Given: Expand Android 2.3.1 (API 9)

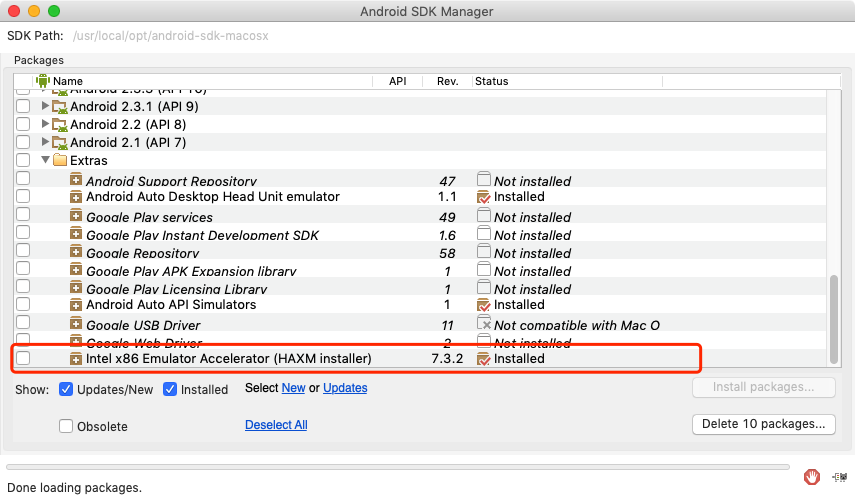Looking at the screenshot, I should [45, 106].
